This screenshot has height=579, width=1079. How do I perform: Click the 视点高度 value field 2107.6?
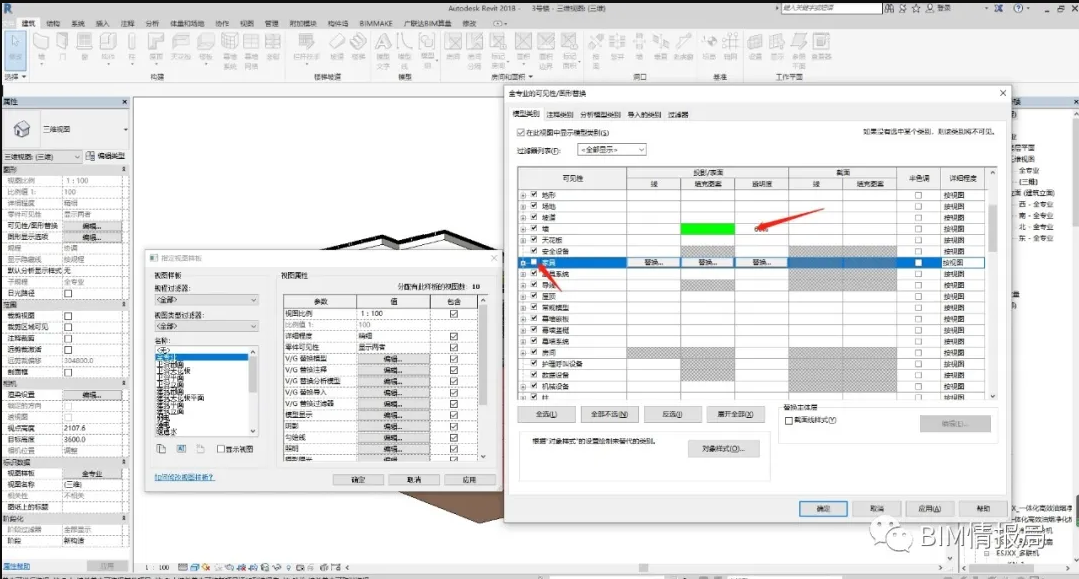click(92, 428)
